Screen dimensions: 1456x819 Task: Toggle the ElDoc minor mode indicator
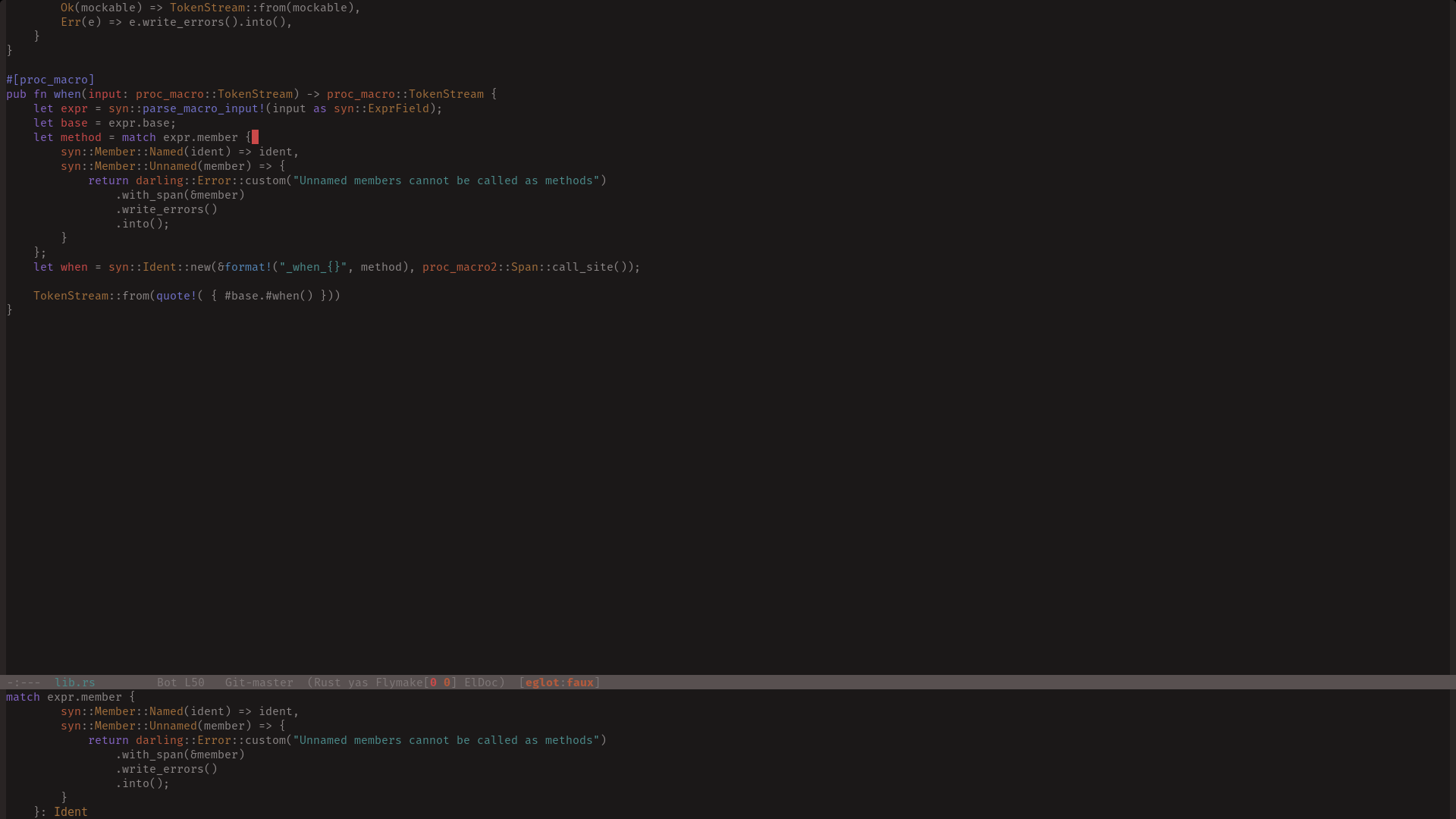coord(481,682)
